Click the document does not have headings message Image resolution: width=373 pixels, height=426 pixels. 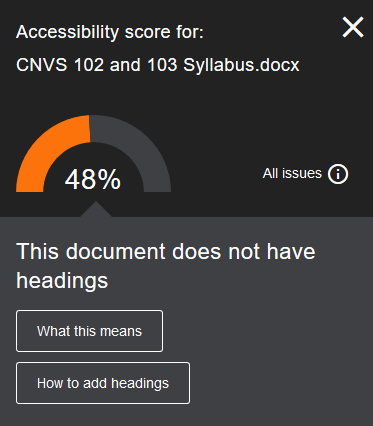tap(166, 265)
